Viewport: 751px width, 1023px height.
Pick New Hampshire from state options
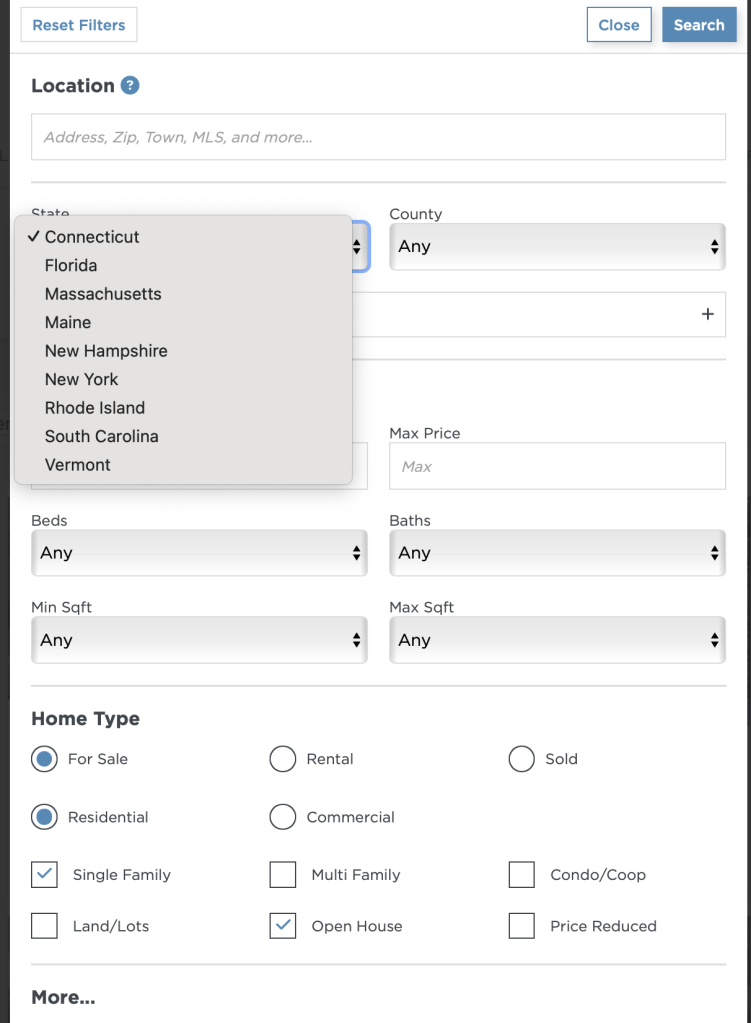coord(106,351)
